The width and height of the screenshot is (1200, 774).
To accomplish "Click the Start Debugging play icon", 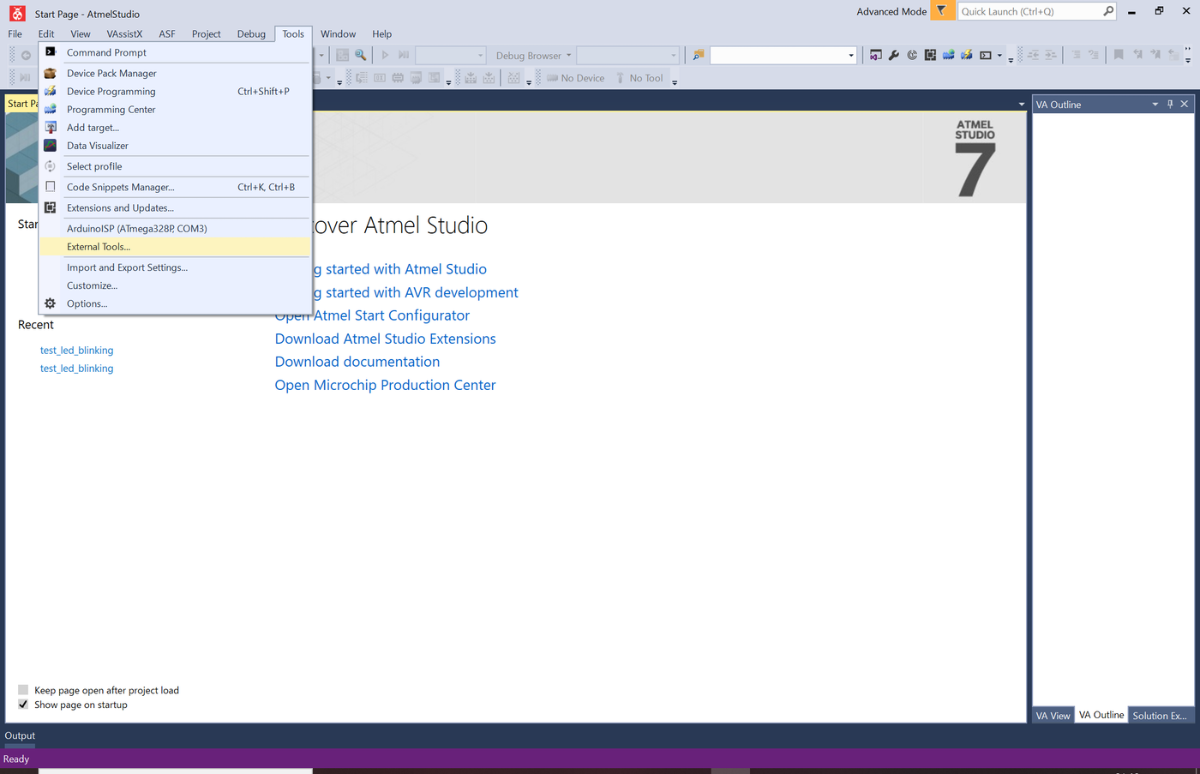I will coord(385,55).
